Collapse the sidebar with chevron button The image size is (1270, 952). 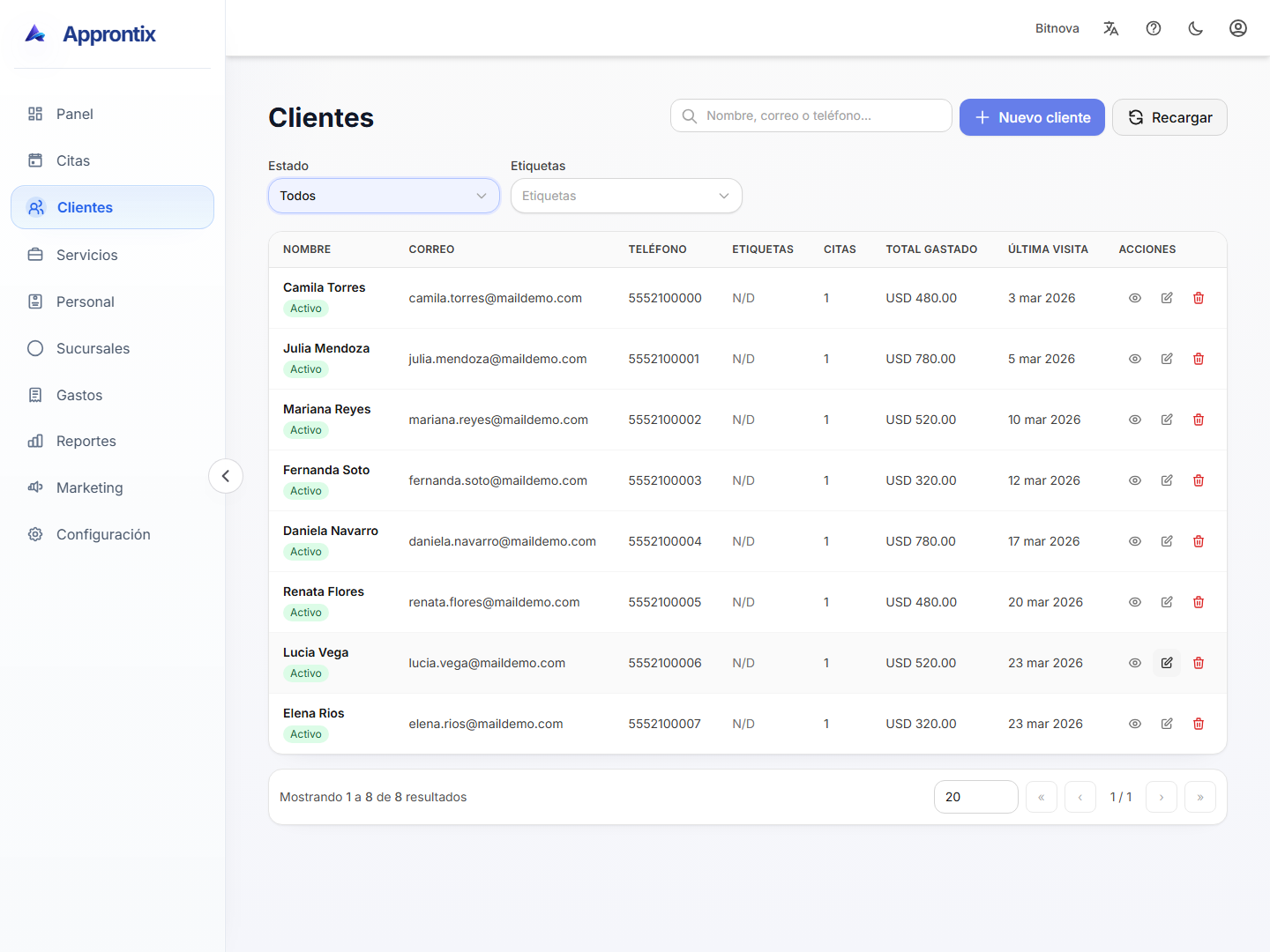(x=226, y=476)
